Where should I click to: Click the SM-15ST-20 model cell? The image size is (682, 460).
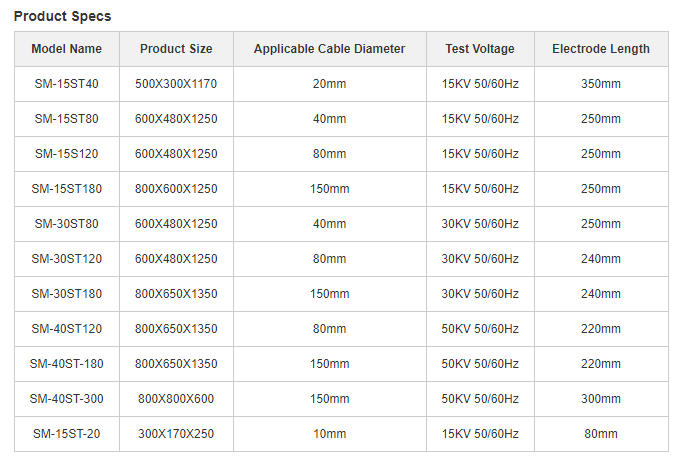click(67, 433)
